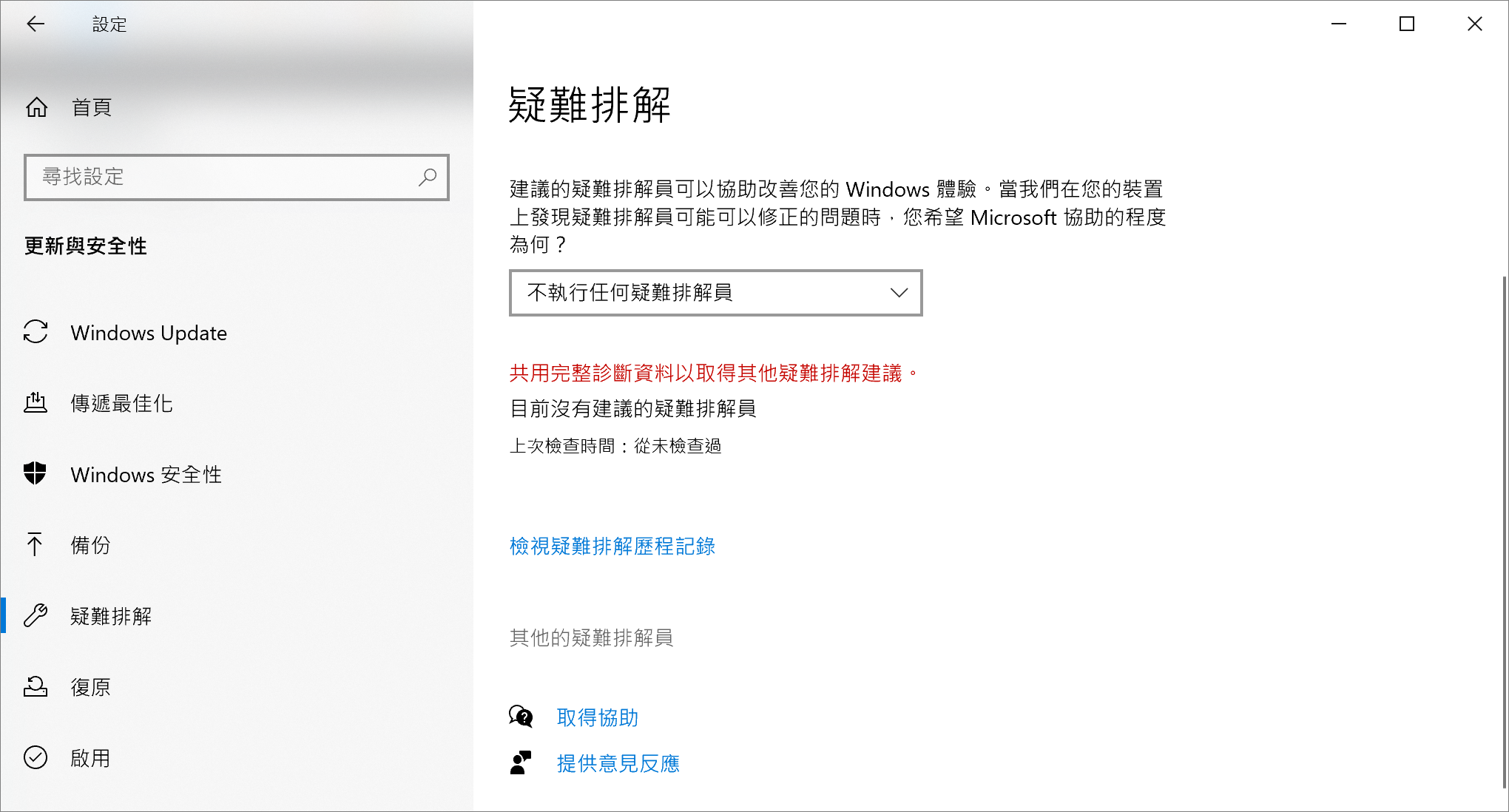Click the Windows 安全性 shield icon
The height and width of the screenshot is (812, 1509).
(36, 474)
